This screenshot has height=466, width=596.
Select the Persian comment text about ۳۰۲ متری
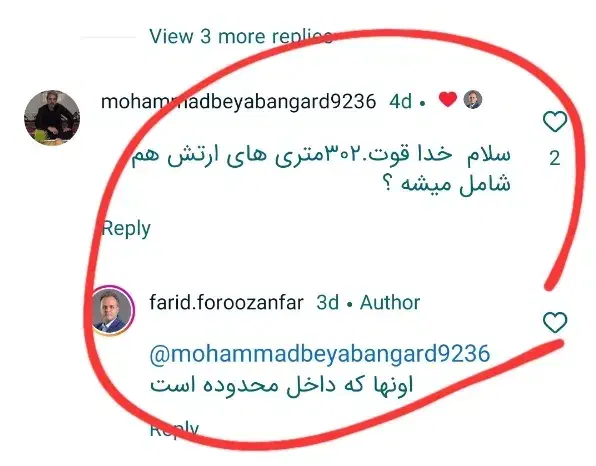tap(320, 170)
